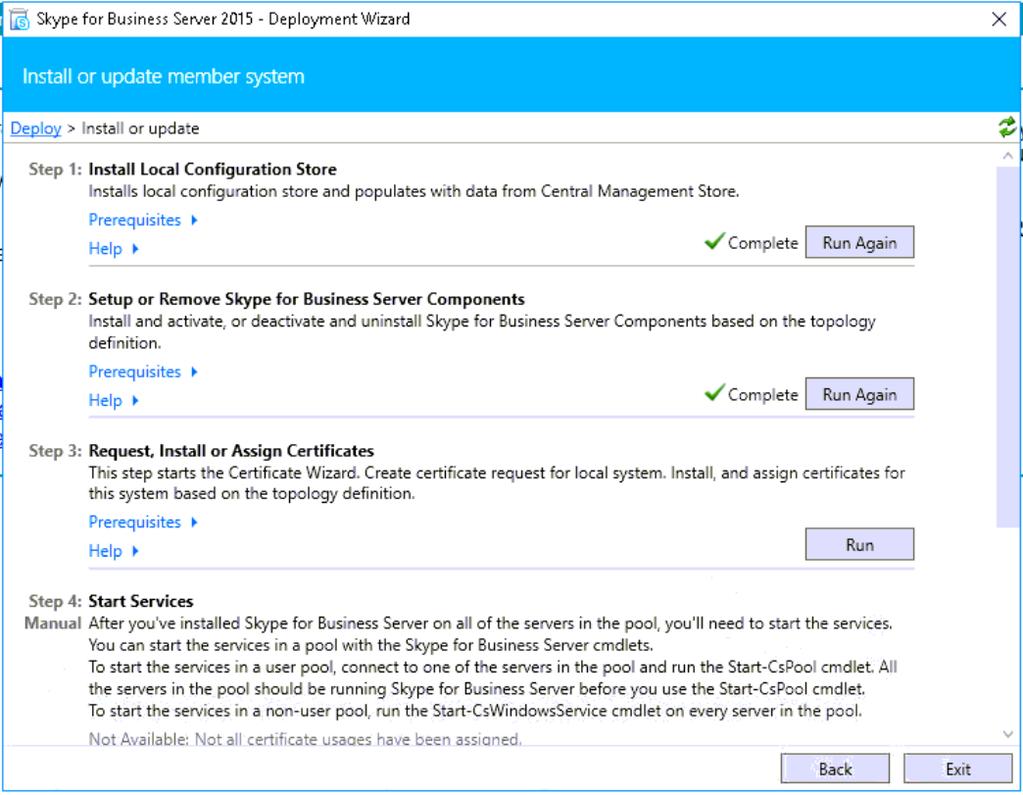Click the green refresh icon
Viewport: 1023px width, 795px height.
point(1007,127)
